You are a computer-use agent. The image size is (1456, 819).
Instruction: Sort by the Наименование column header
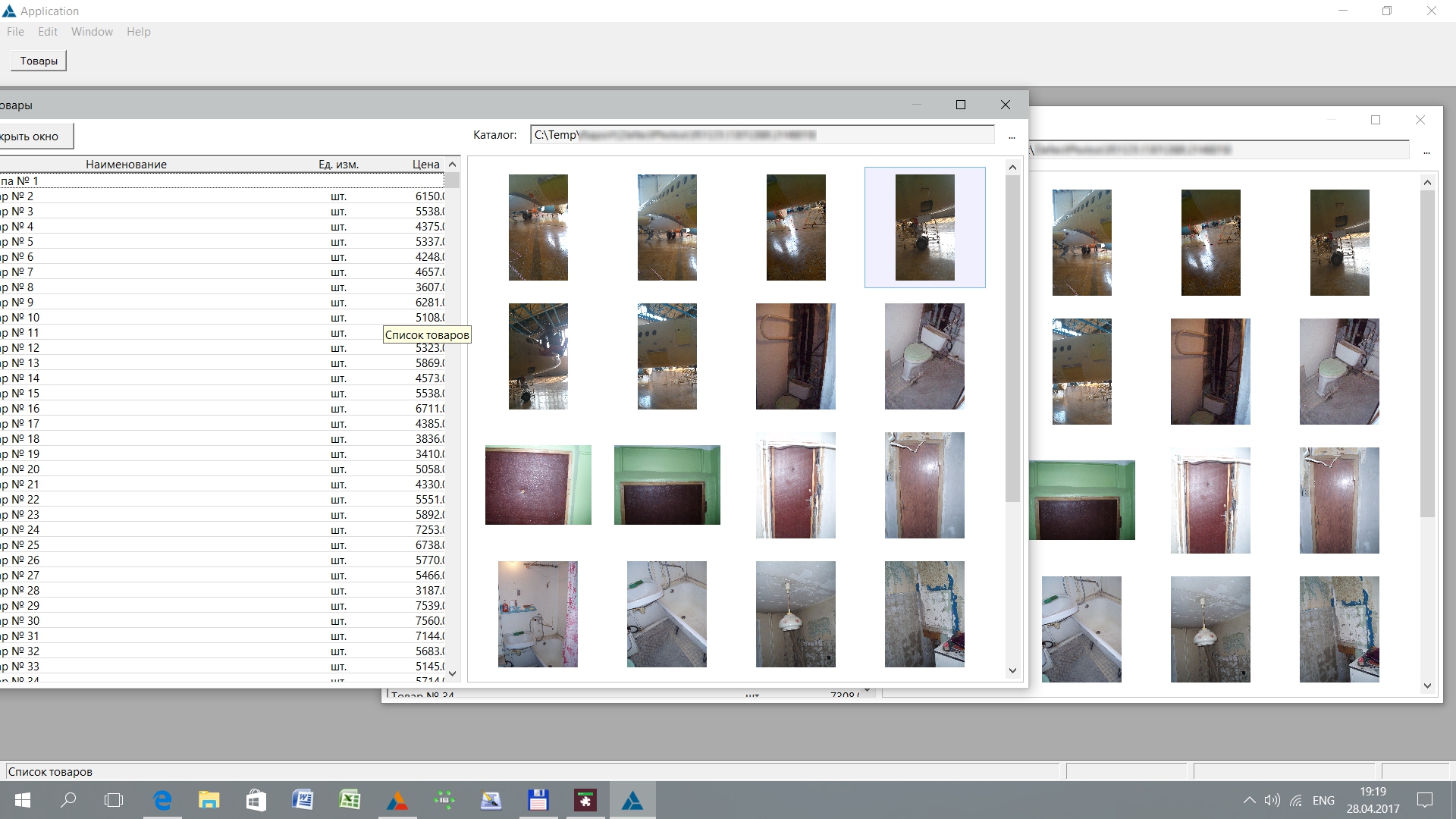click(x=126, y=165)
